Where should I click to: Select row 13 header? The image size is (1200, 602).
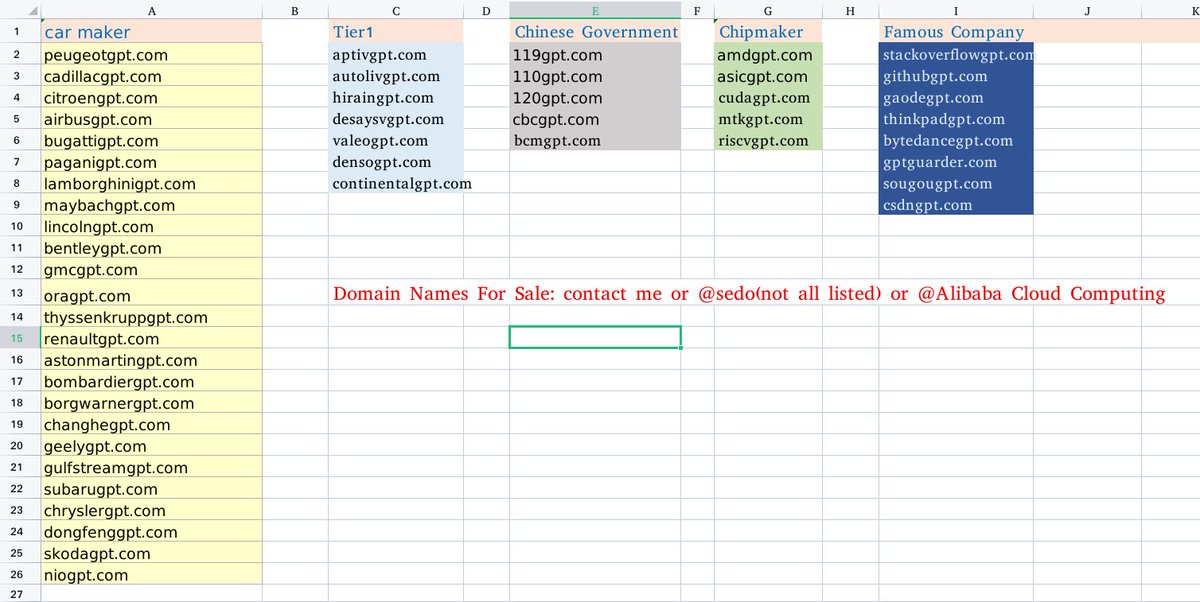click(20, 294)
